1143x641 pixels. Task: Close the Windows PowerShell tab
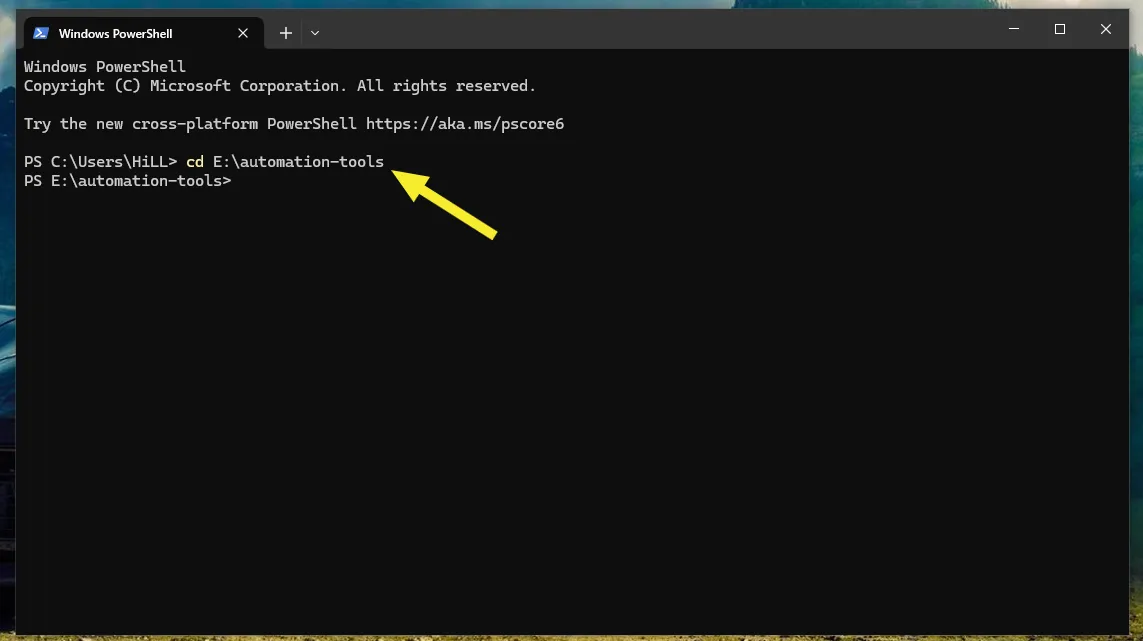(243, 33)
